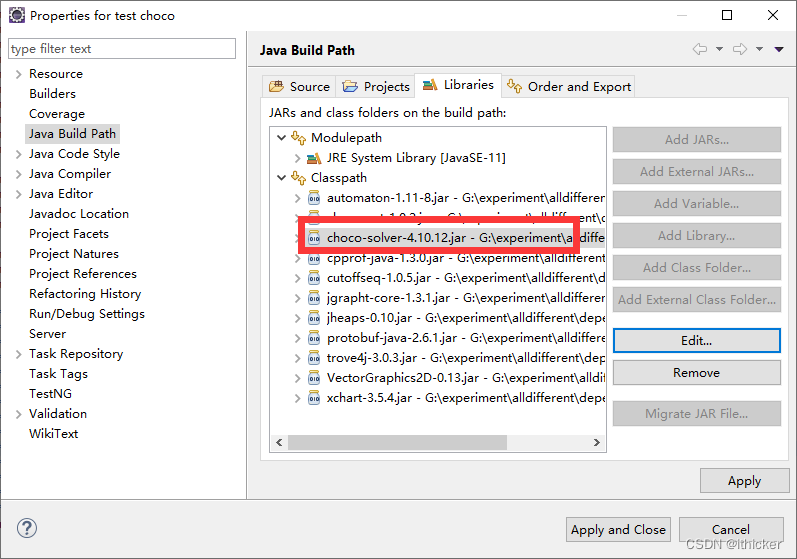Click the cpprof-java-1.3.0.jar jar icon
The height and width of the screenshot is (559, 797).
click(314, 259)
